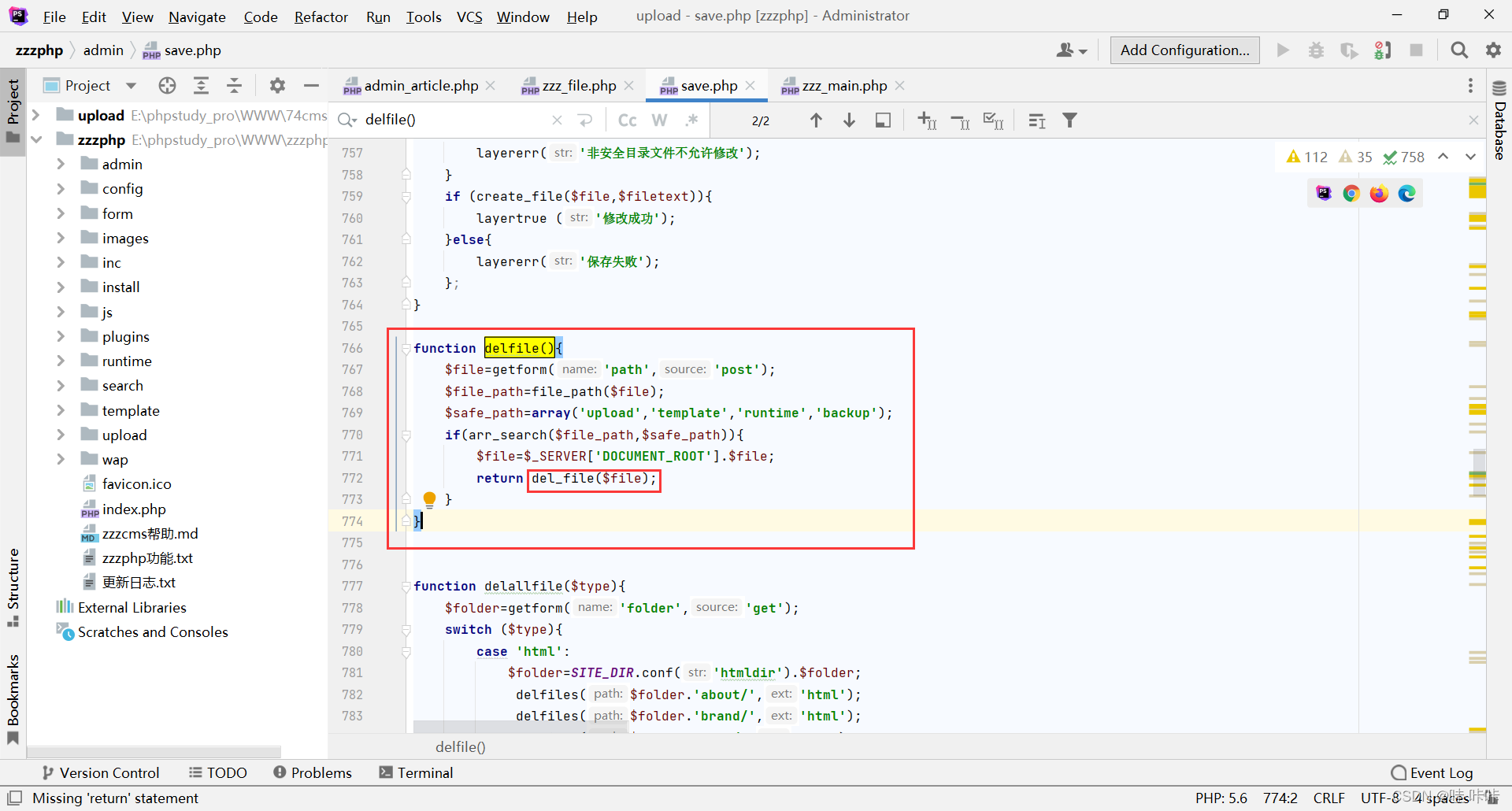Add selection for next occurrence
The width and height of the screenshot is (1512, 811).
pyautogui.click(x=927, y=120)
